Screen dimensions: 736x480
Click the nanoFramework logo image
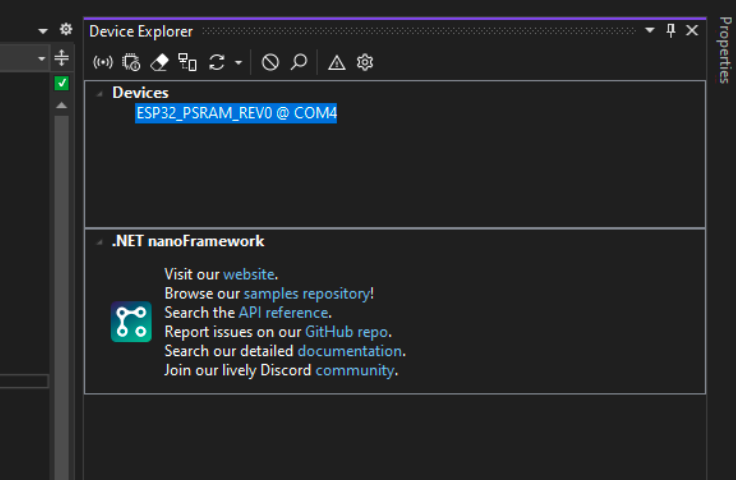coord(131,322)
